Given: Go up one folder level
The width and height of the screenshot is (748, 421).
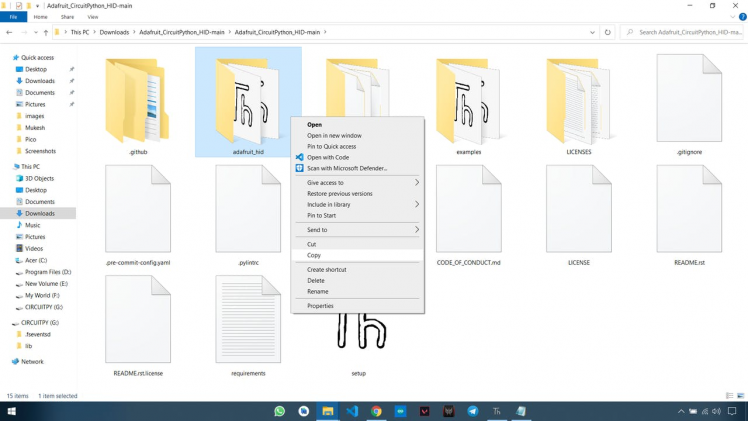Looking at the screenshot, I should coord(44,32).
